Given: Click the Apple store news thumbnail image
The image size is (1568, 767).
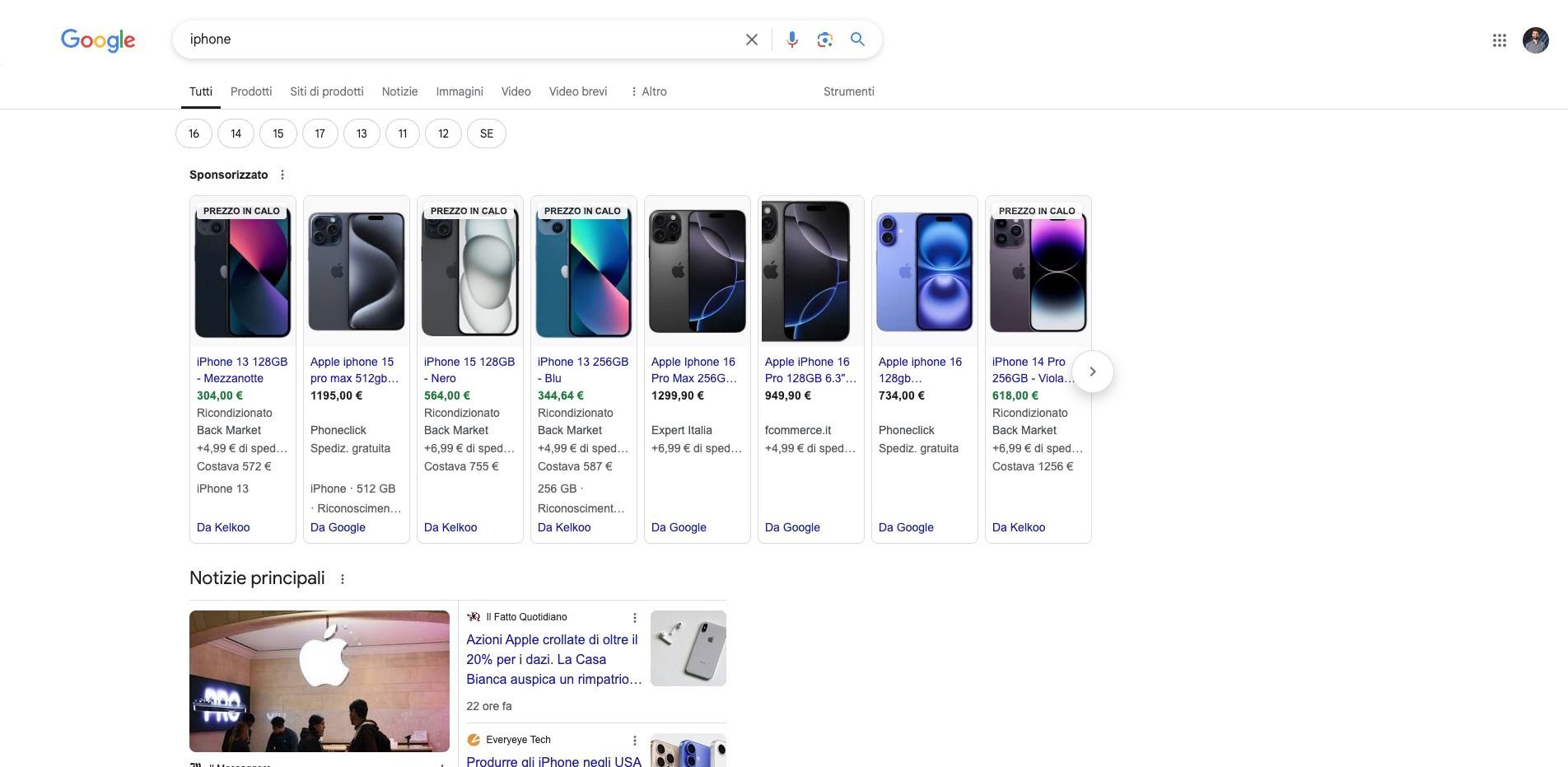Looking at the screenshot, I should tap(320, 681).
